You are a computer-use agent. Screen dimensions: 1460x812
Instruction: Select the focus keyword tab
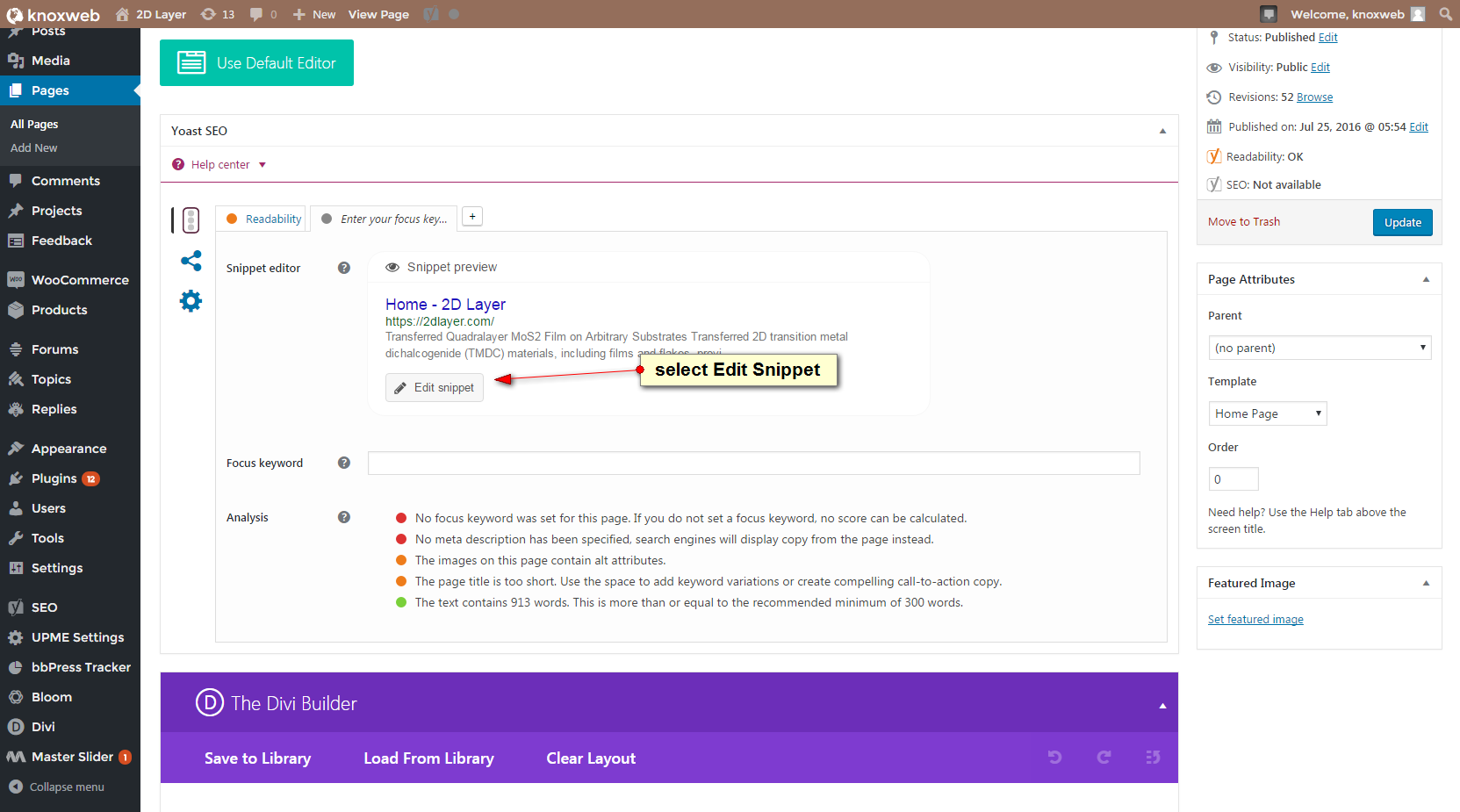coord(384,219)
